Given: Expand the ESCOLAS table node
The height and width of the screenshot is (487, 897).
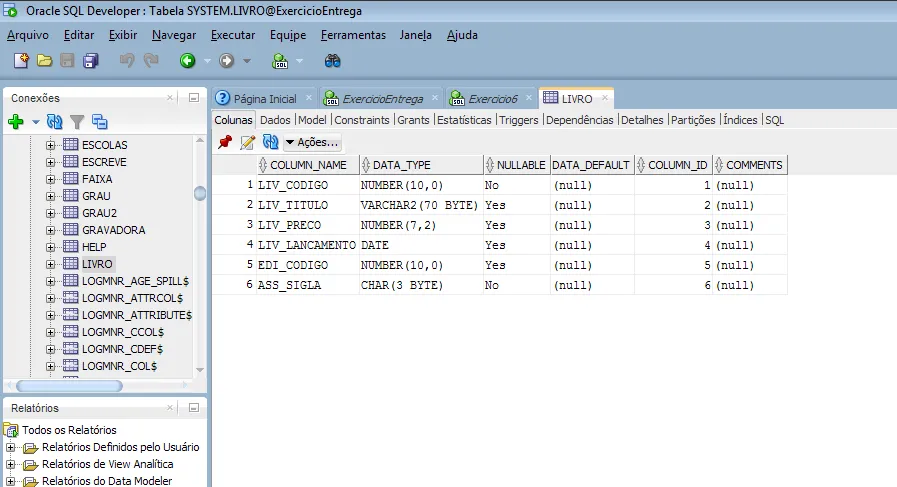Looking at the screenshot, I should 51,145.
